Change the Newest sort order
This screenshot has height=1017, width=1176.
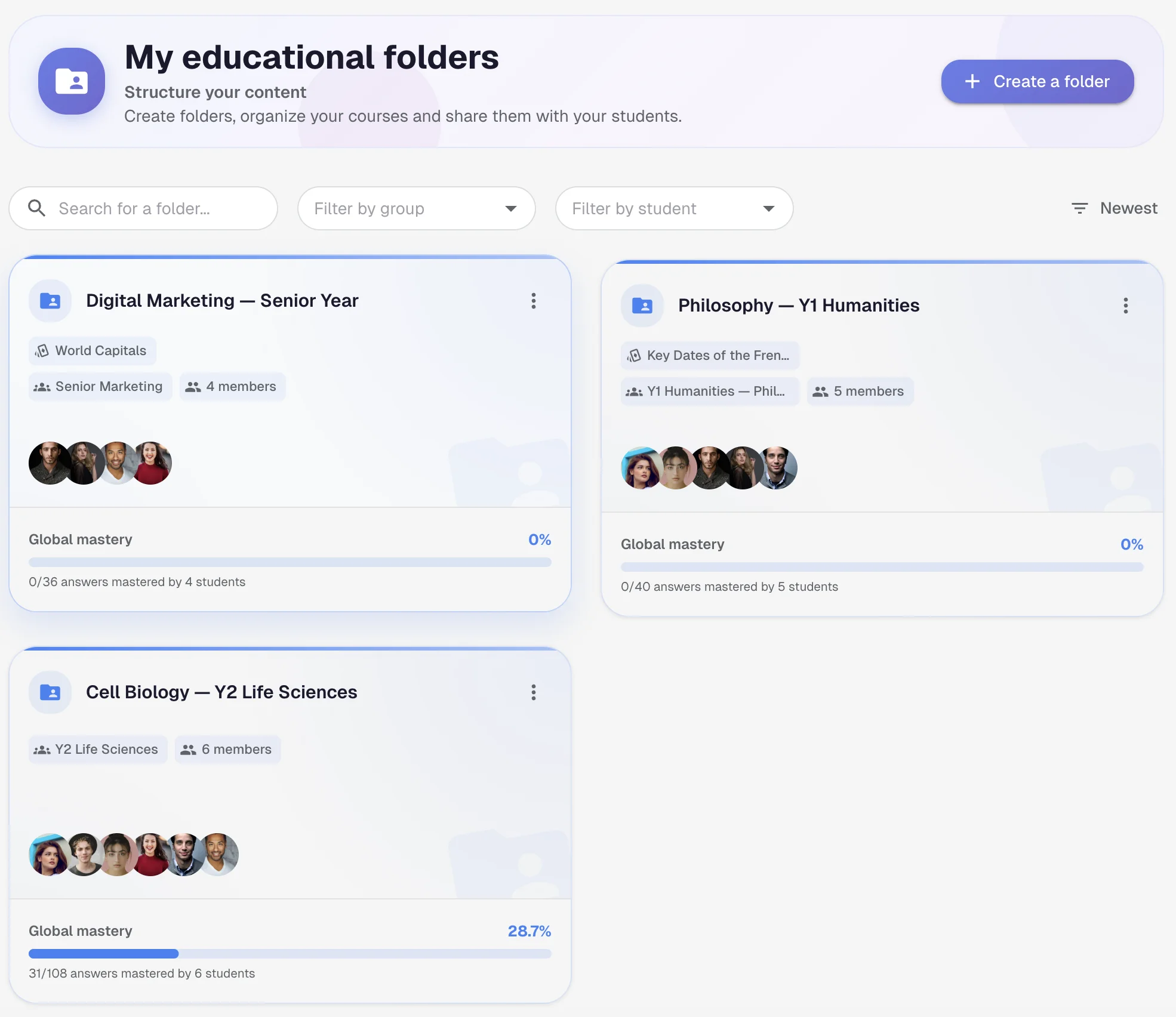(x=1128, y=208)
